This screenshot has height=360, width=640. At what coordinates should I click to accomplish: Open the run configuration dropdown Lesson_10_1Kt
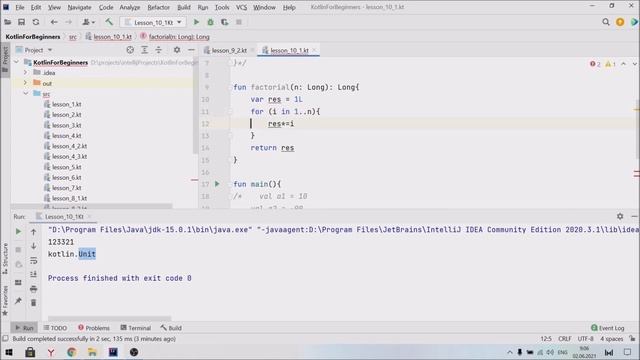tap(153, 22)
